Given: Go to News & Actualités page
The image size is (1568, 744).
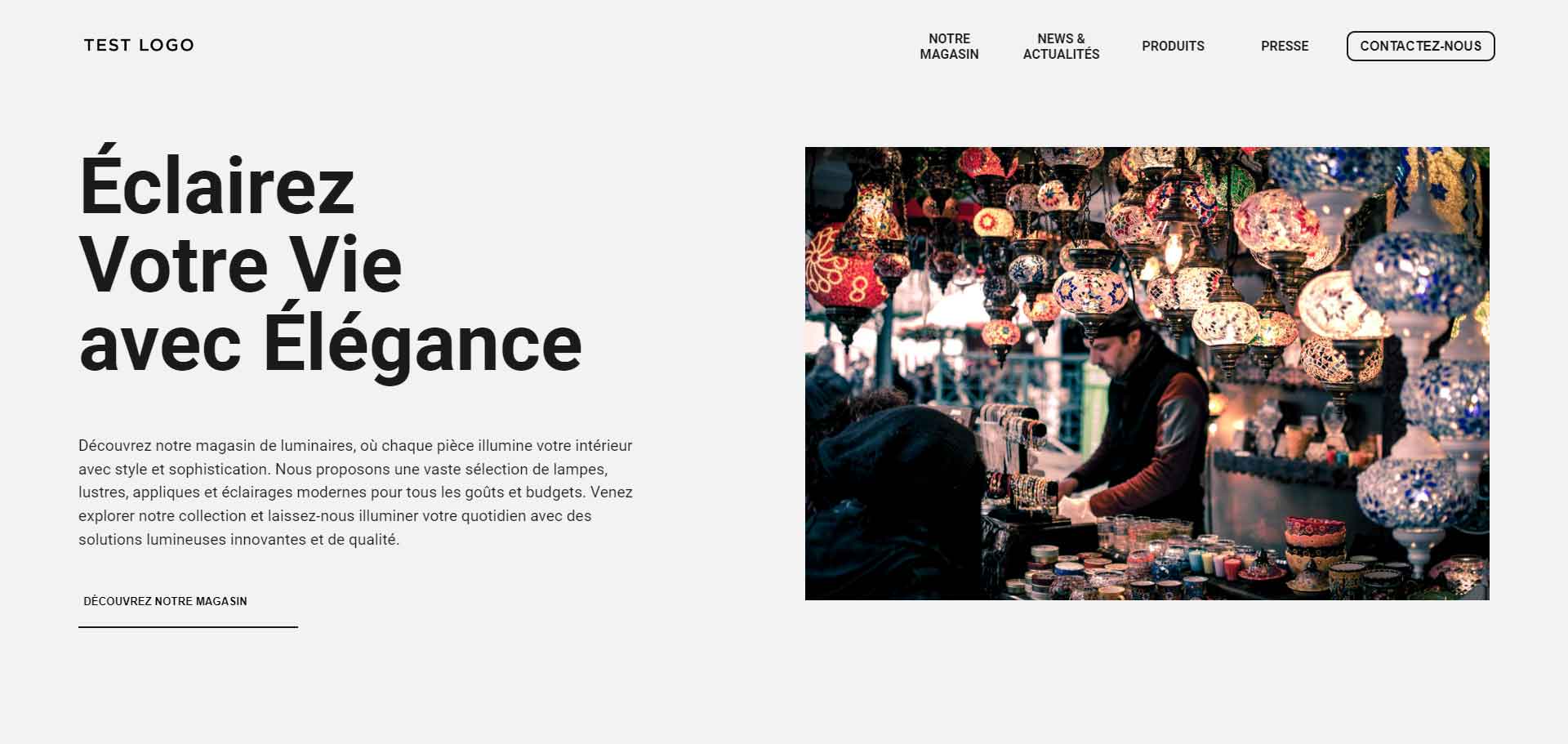Looking at the screenshot, I should (x=1061, y=47).
